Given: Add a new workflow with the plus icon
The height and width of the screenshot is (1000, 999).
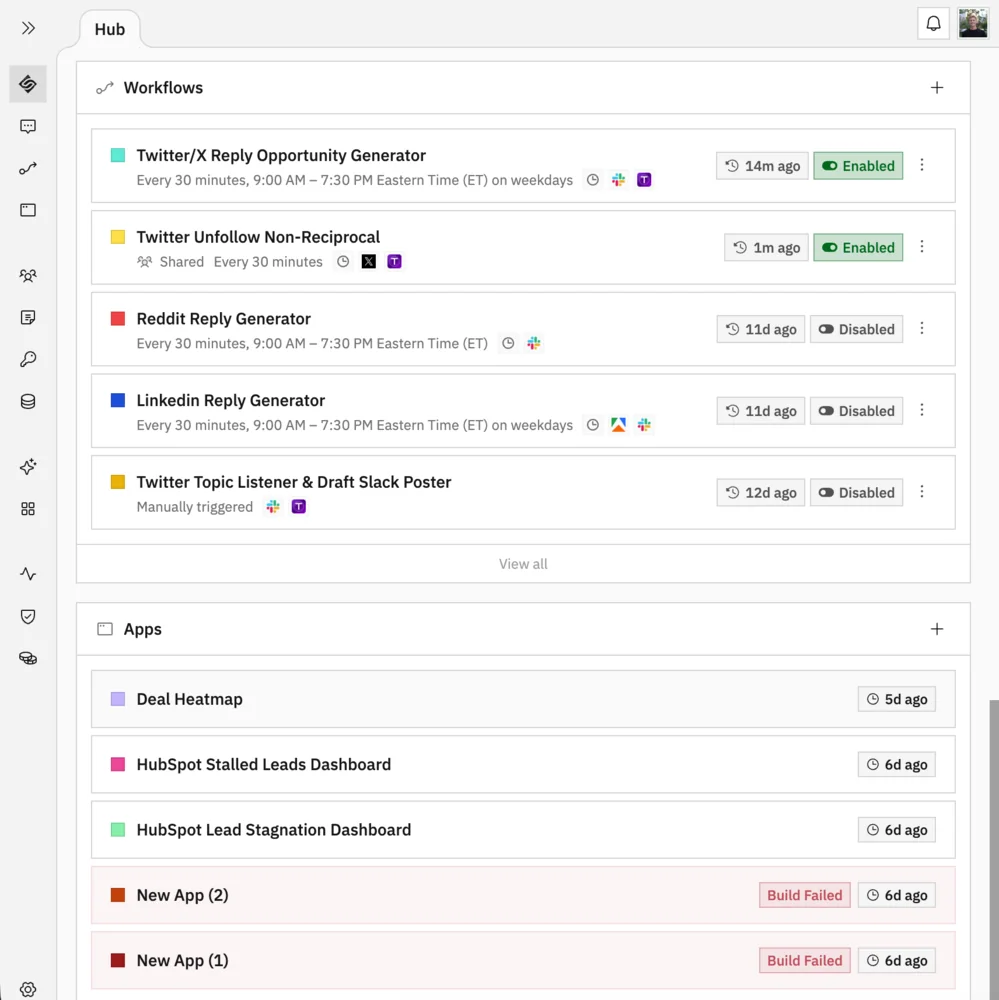Looking at the screenshot, I should coord(936,88).
